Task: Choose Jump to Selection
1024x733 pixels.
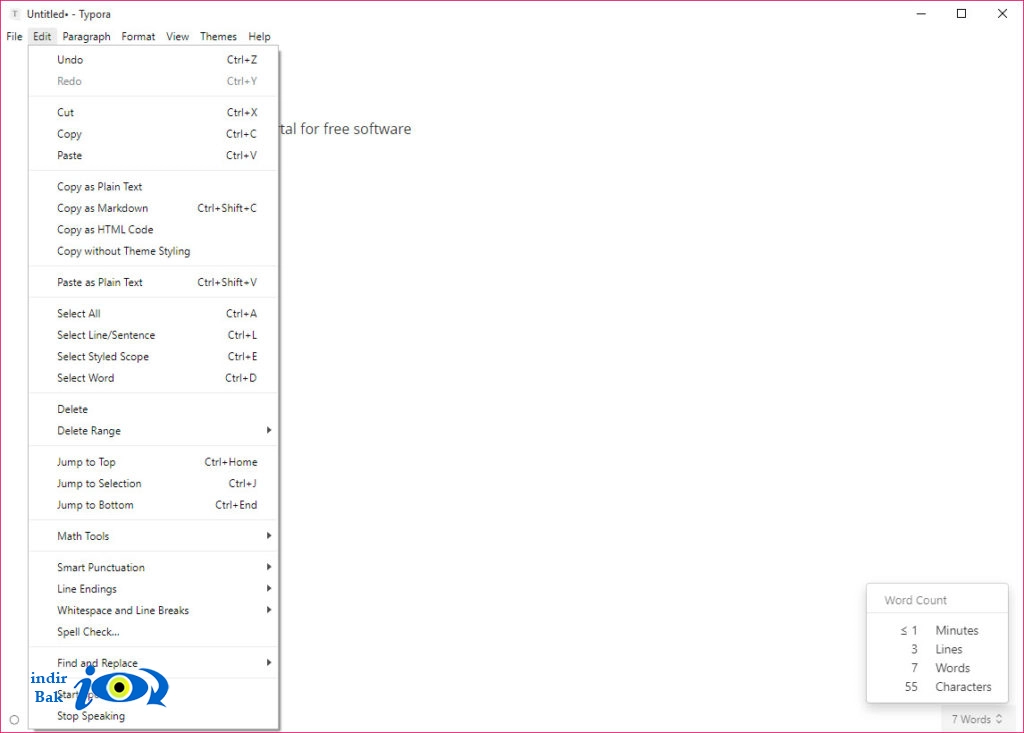Action: [x=154, y=483]
